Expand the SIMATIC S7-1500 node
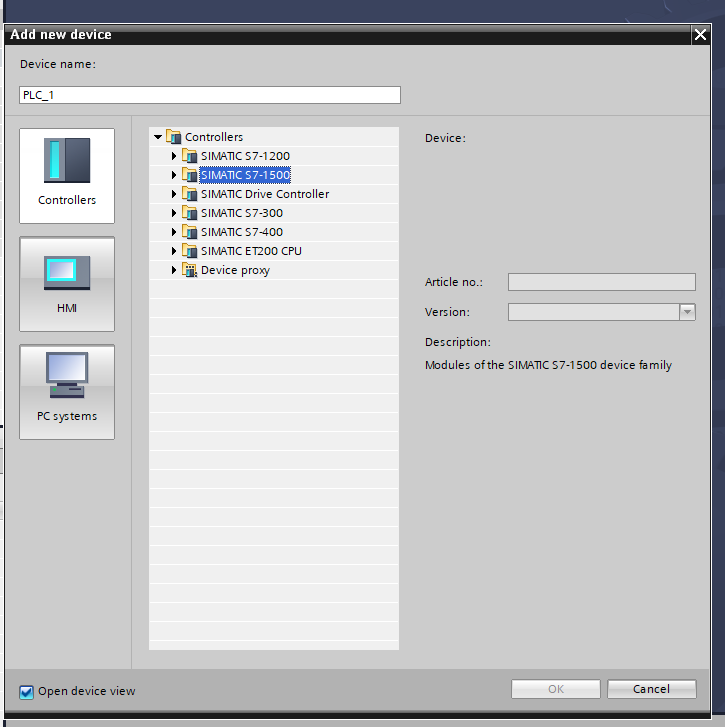The width and height of the screenshot is (725, 727). [174, 175]
